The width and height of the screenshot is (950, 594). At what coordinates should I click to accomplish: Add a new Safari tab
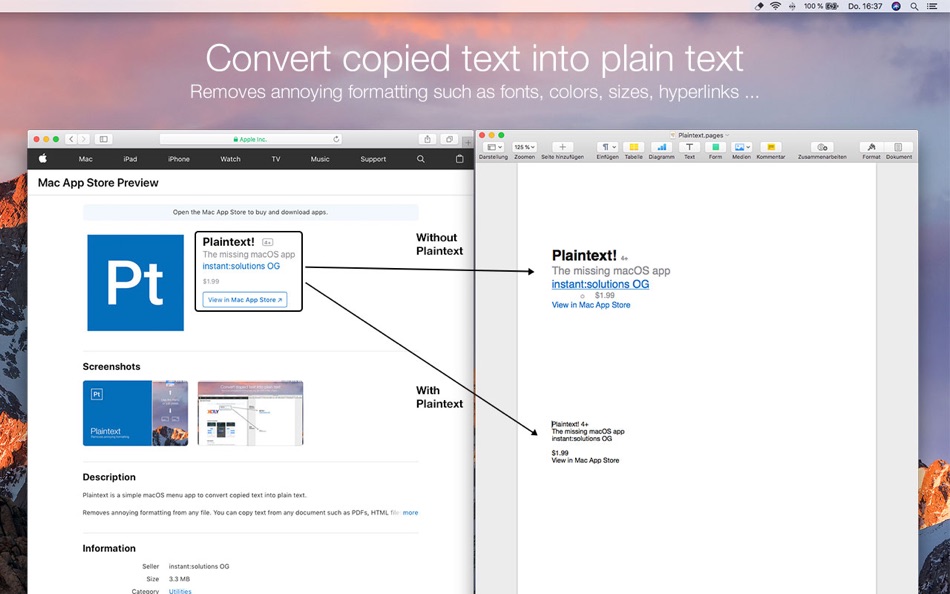pos(467,142)
